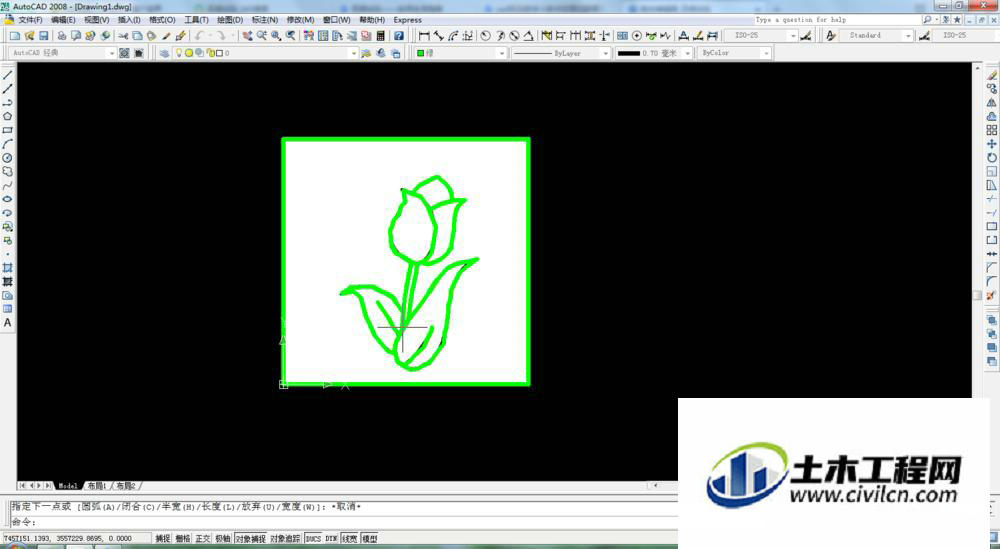Click the 命令 command line input
This screenshot has height=549, width=1000.
click(344, 522)
